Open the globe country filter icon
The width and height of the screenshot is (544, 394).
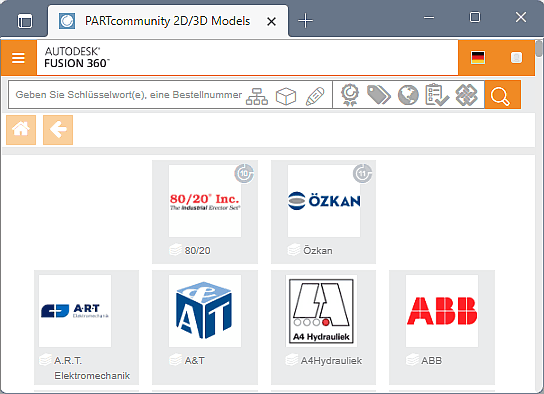click(408, 95)
